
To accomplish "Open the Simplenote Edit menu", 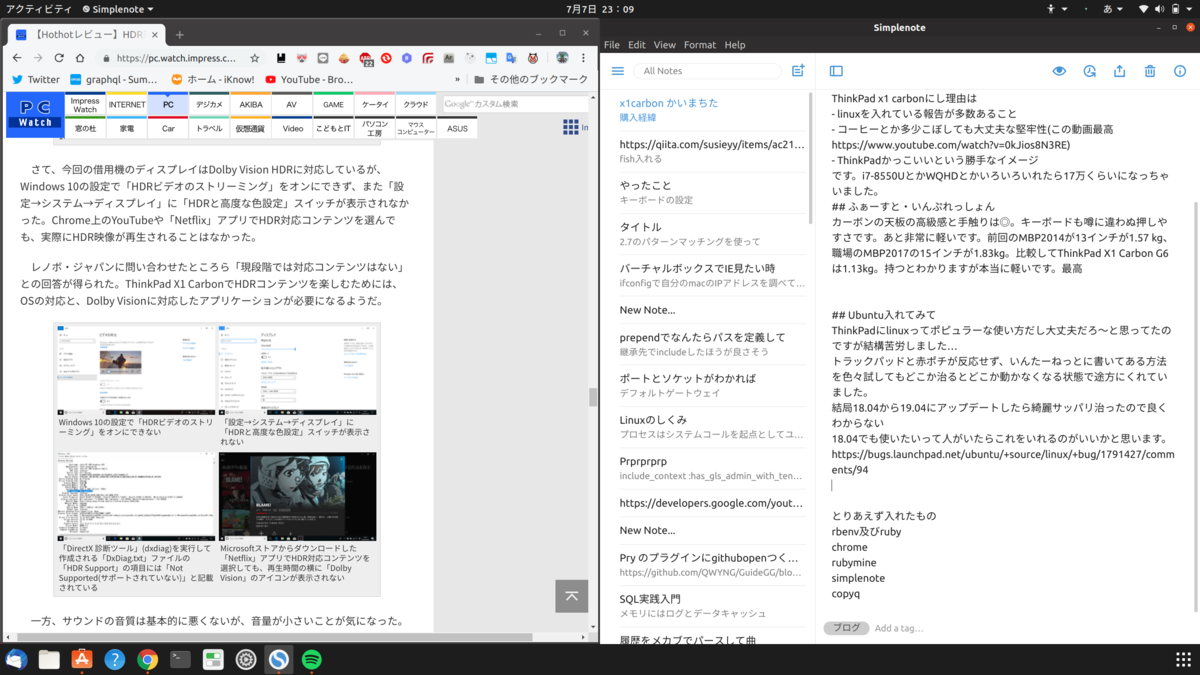I will click(637, 45).
